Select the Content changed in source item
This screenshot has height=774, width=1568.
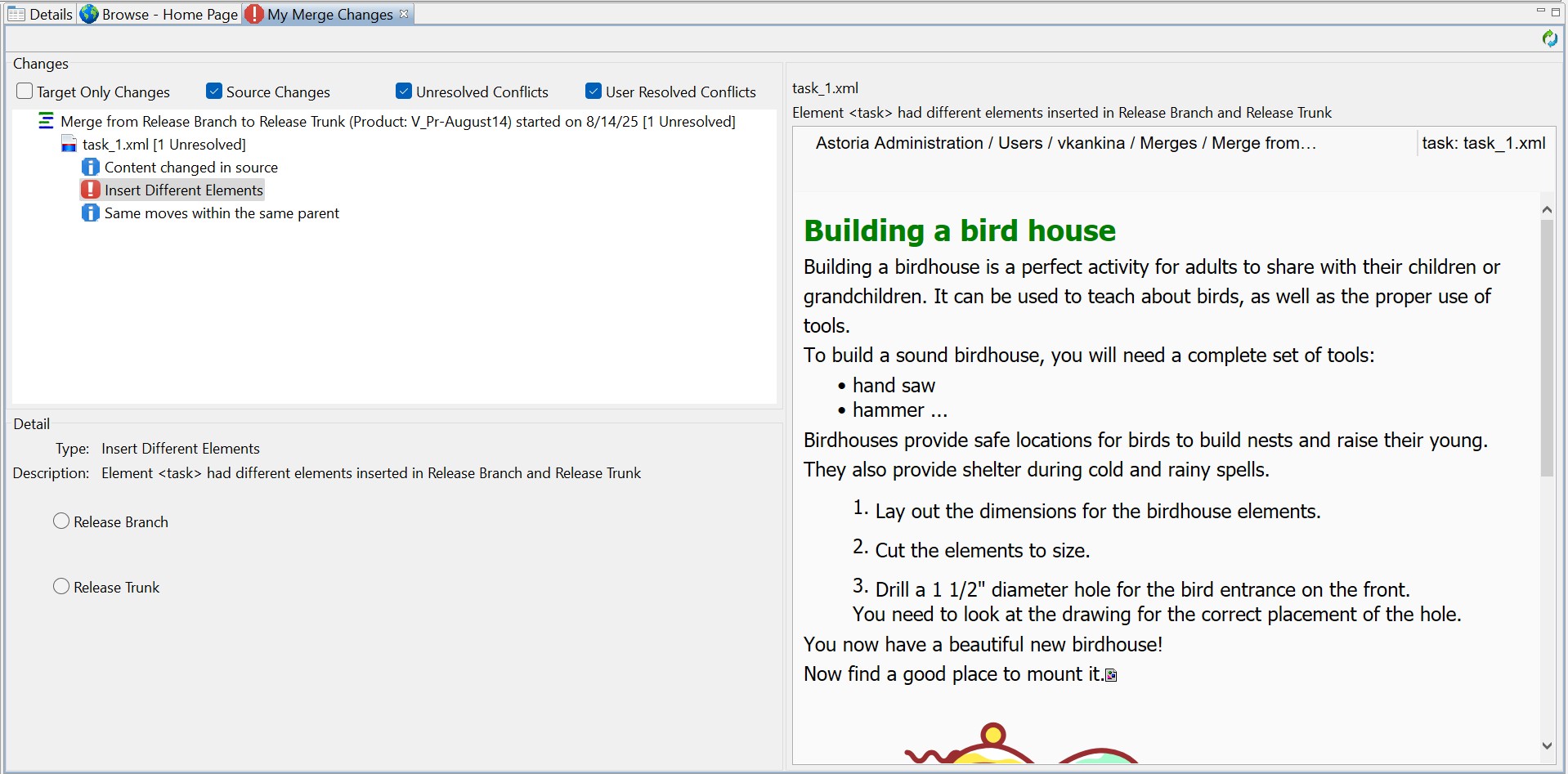click(191, 168)
